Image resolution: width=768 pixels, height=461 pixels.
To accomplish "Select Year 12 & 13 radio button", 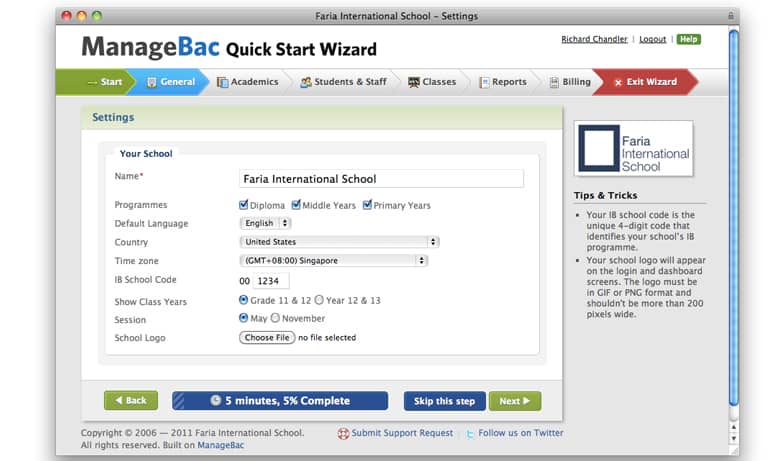I will point(319,299).
